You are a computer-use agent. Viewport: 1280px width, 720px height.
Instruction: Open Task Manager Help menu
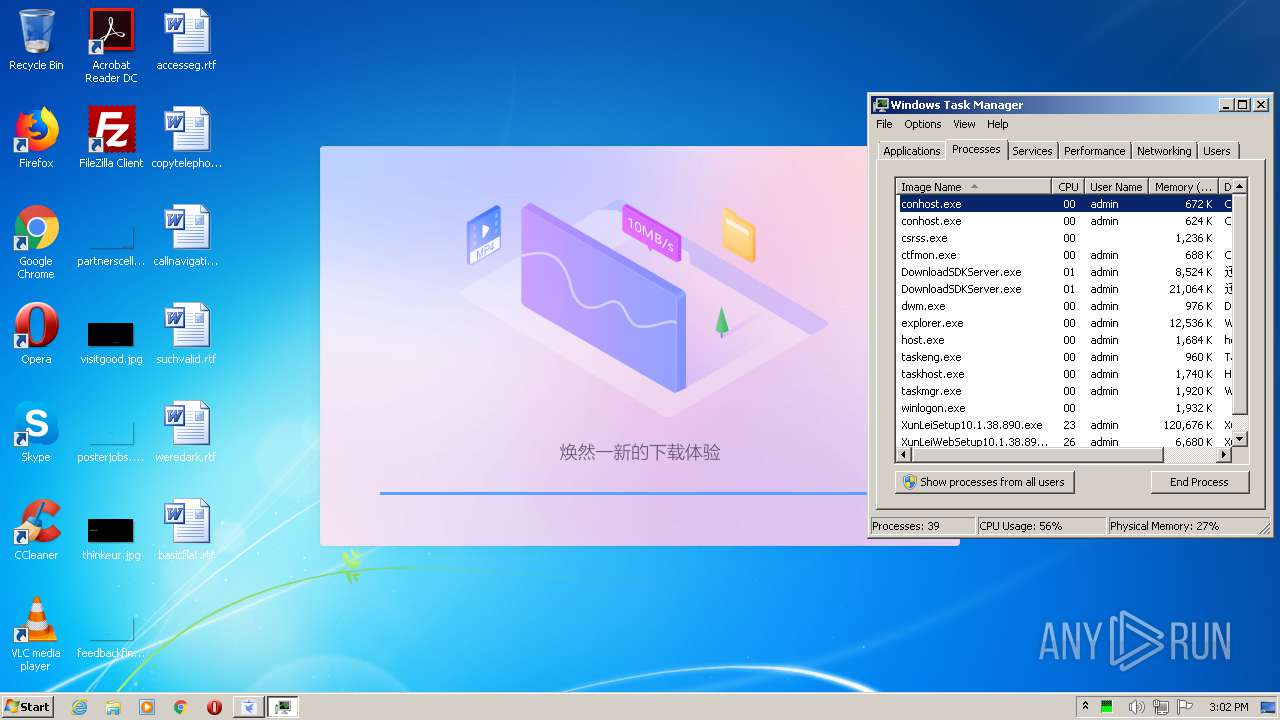(x=997, y=124)
